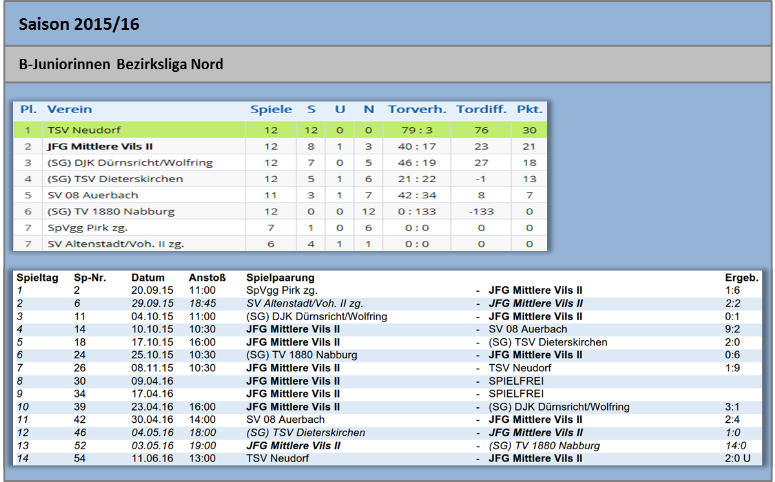Click the 'Anstoß' header in fixtures

coord(207,278)
